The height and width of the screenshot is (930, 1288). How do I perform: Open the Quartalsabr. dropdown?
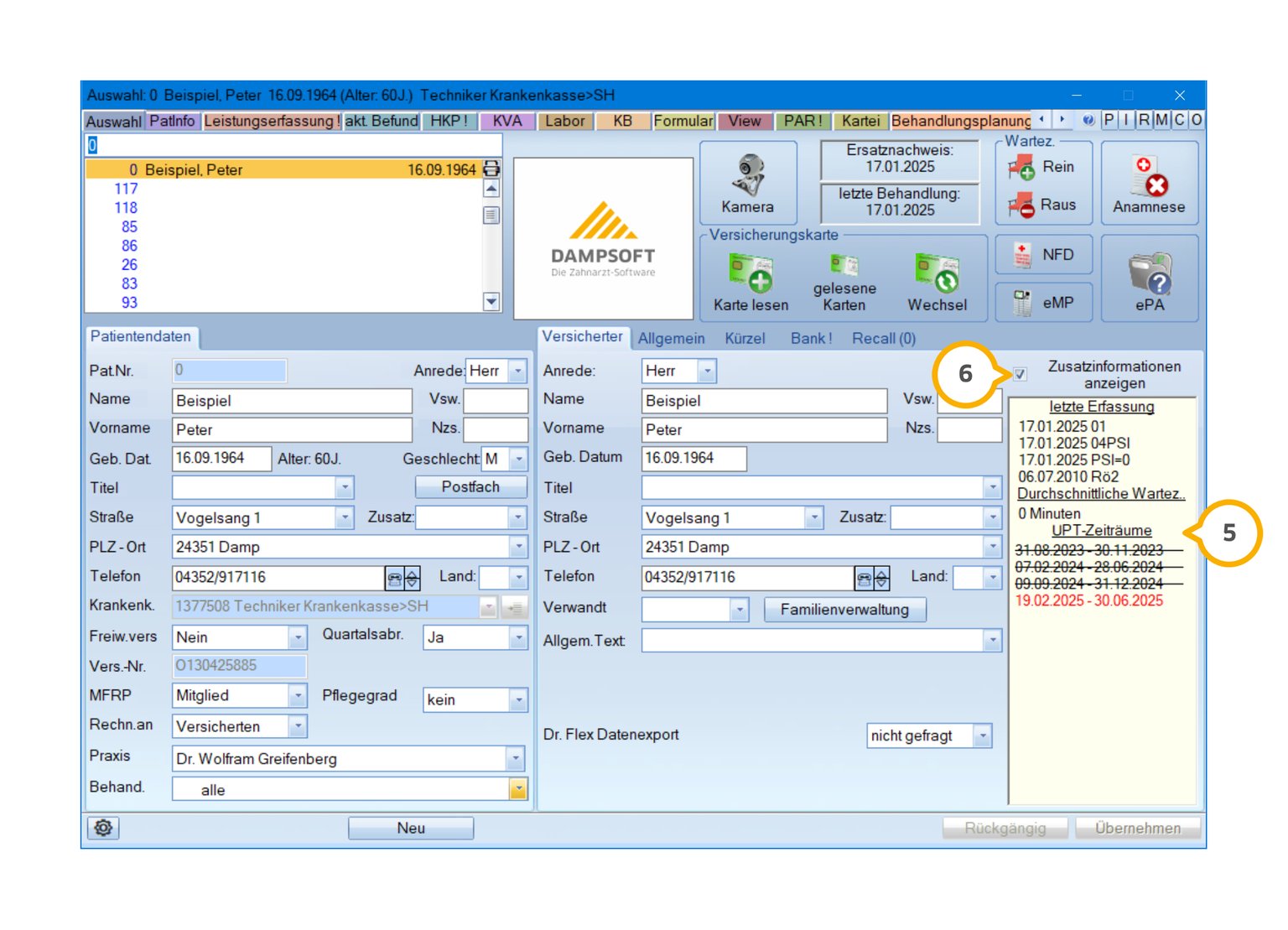click(518, 637)
